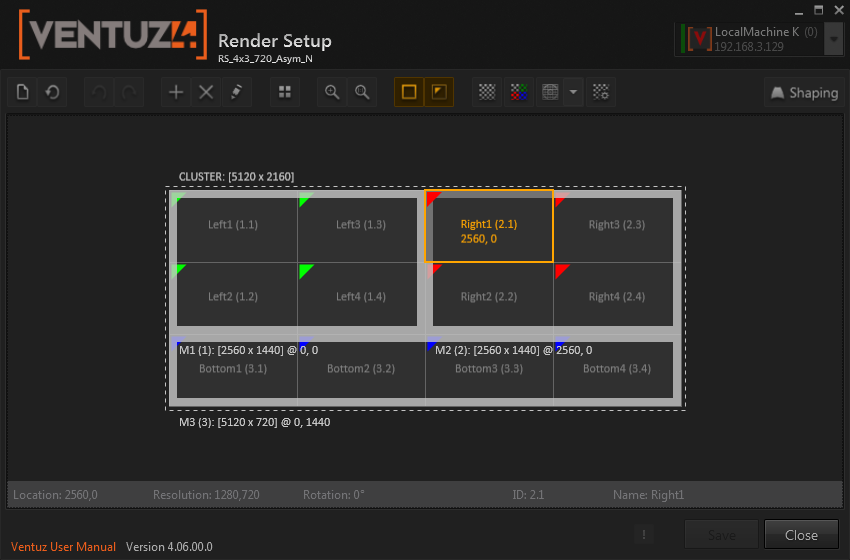Toggle the highlighted square outline view button
The image size is (850, 560).
coord(409,92)
